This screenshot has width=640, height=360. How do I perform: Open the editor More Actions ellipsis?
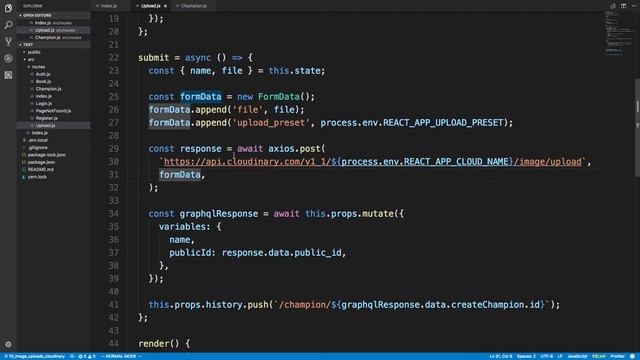[x=634, y=6]
